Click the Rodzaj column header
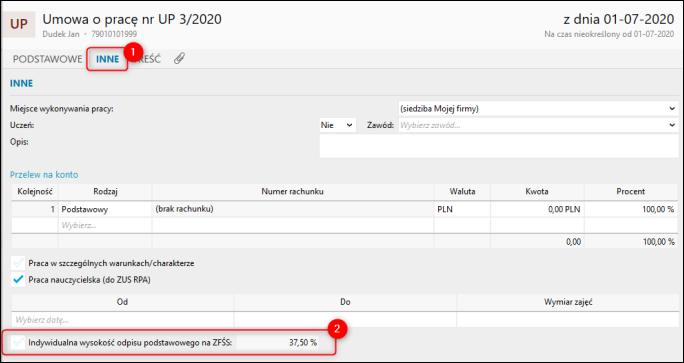 point(105,191)
